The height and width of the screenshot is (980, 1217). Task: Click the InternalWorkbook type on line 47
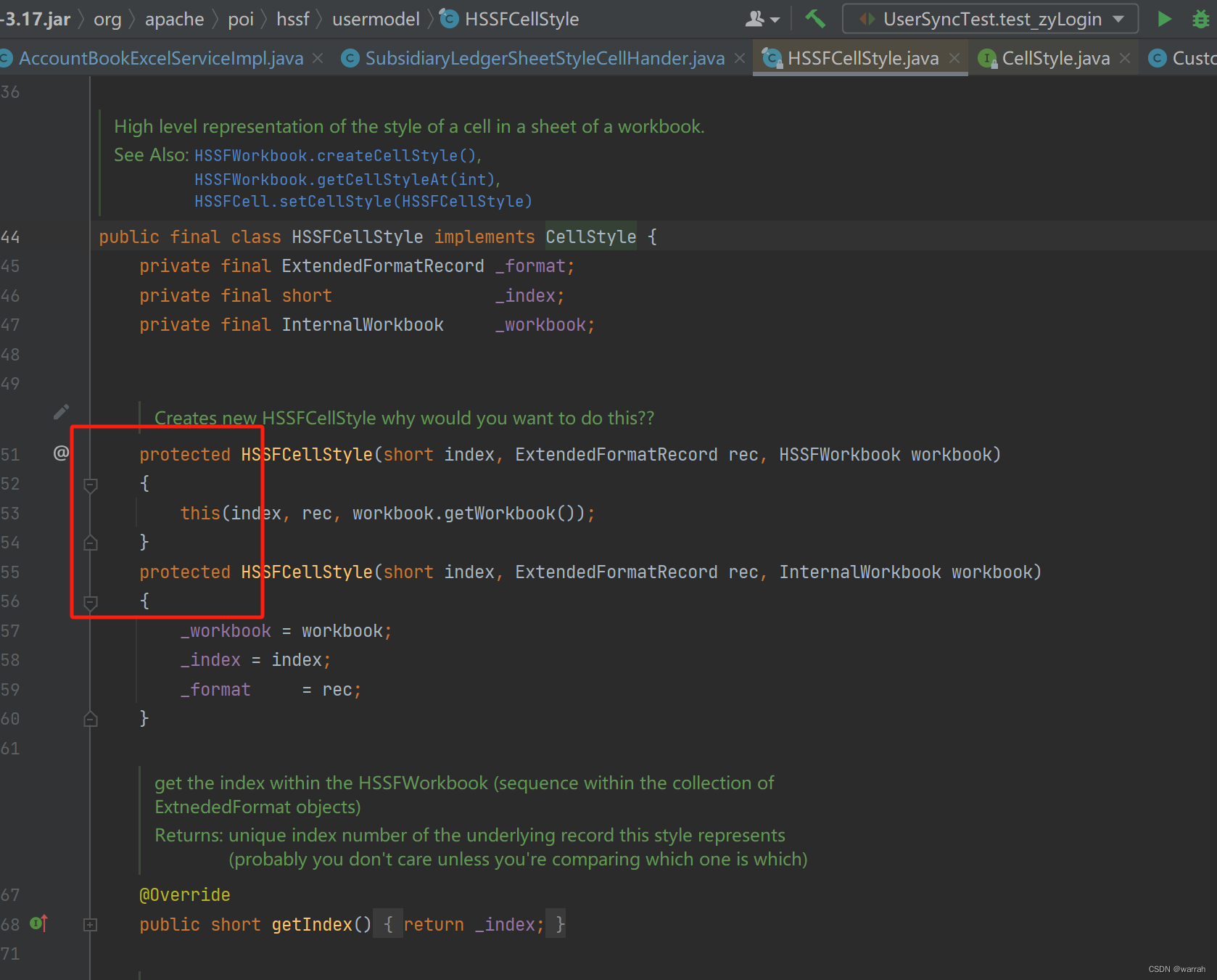(363, 325)
